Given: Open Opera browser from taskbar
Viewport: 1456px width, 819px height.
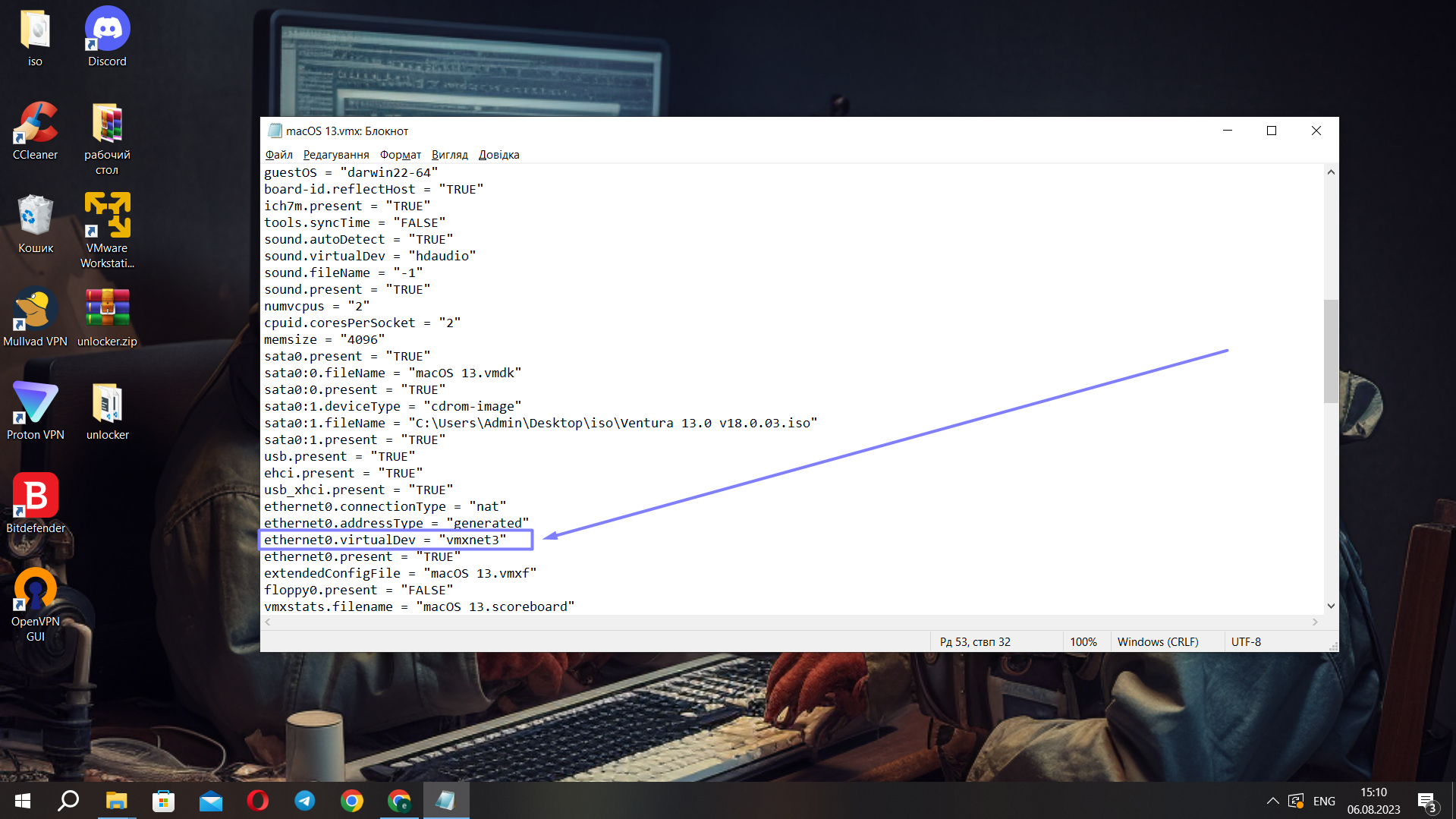Looking at the screenshot, I should click(x=257, y=801).
